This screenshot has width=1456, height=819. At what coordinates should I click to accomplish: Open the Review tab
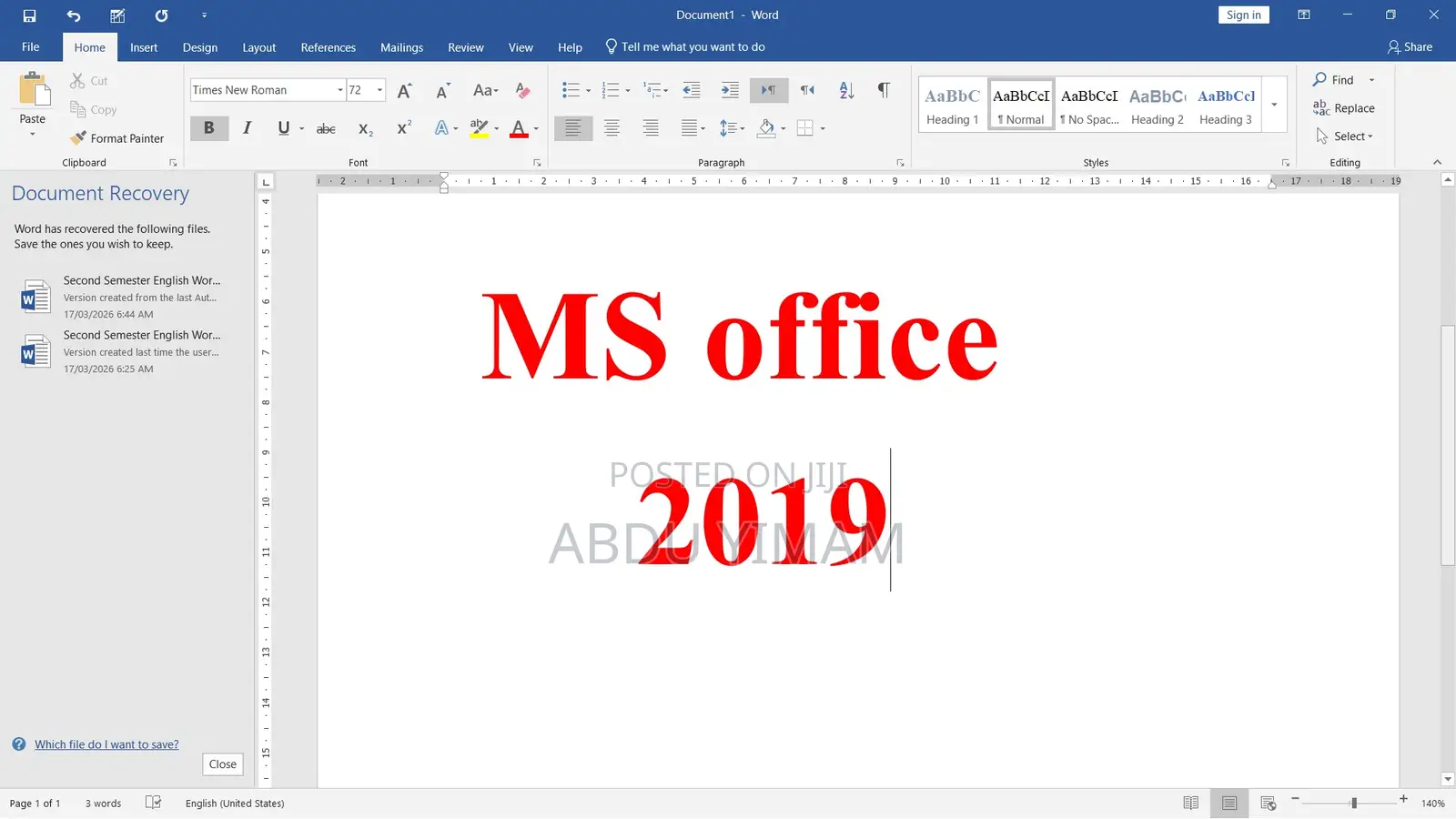tap(466, 47)
